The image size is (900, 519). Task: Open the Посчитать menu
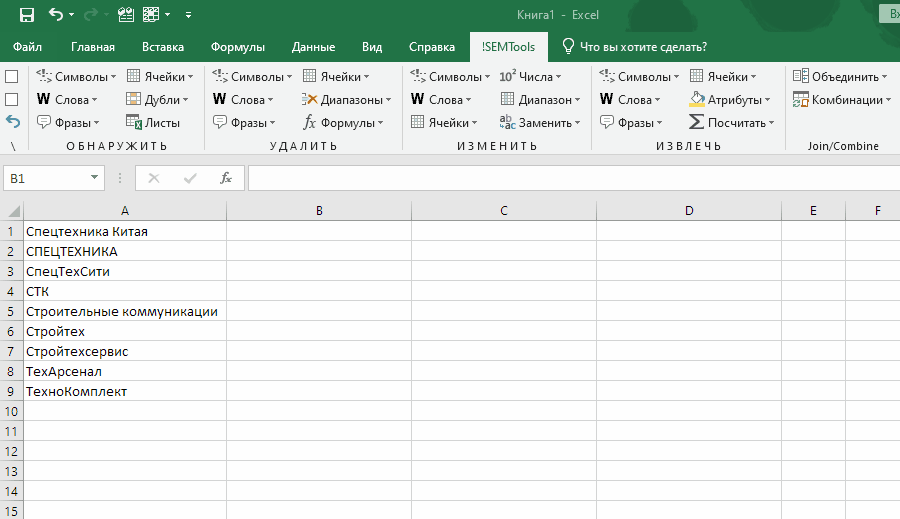[x=732, y=122]
